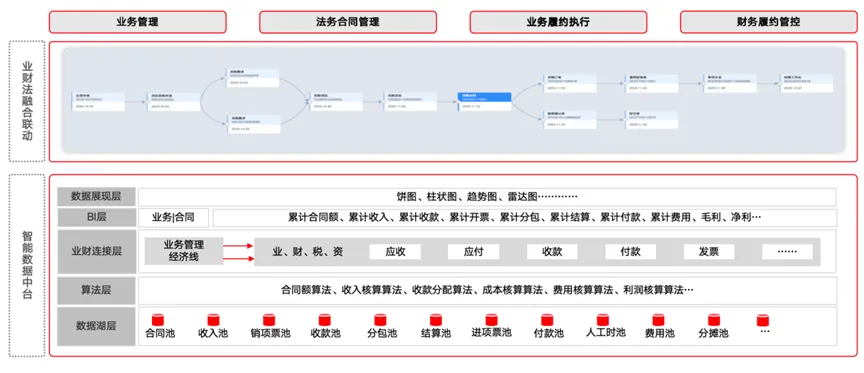
Task: Select the 收入池 database cylinder icon
Action: click(213, 320)
